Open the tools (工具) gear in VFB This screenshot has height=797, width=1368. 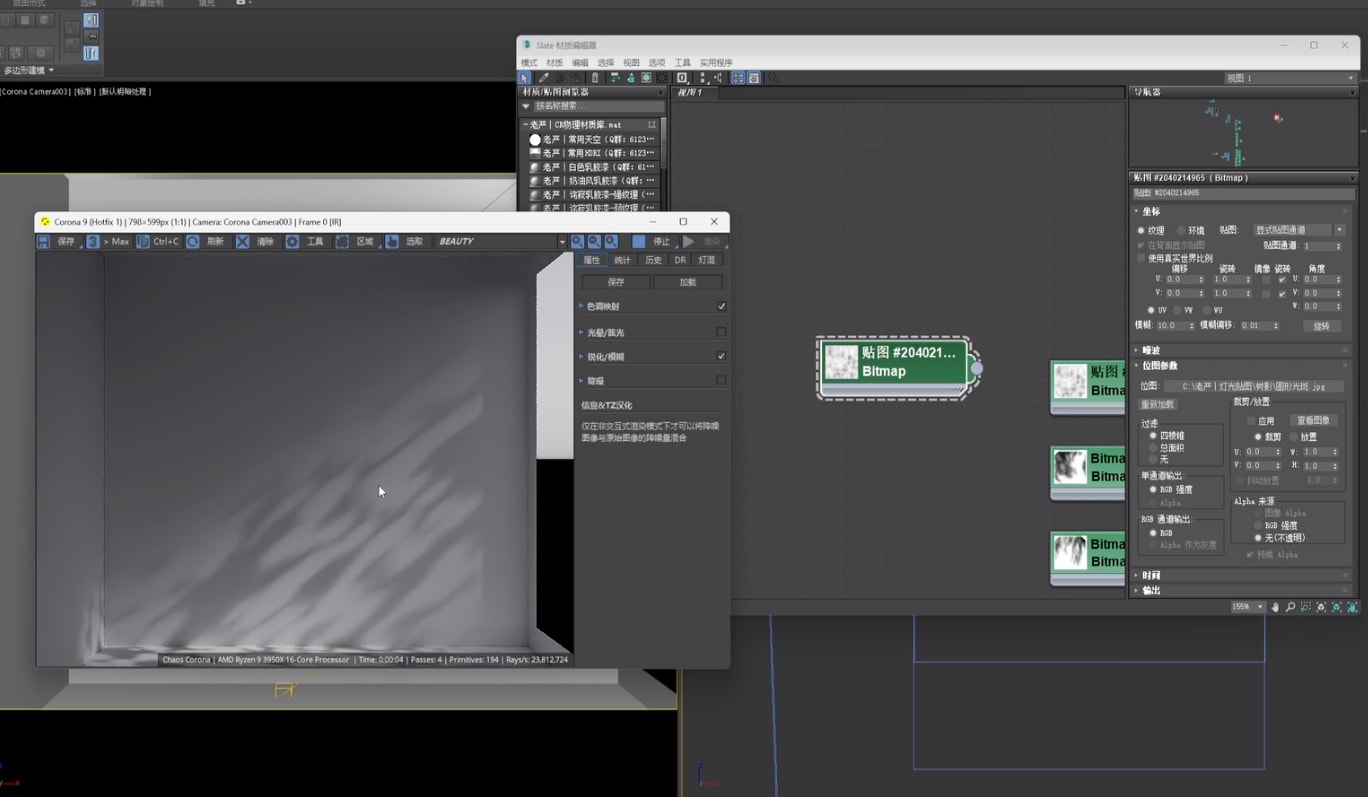[x=292, y=242]
